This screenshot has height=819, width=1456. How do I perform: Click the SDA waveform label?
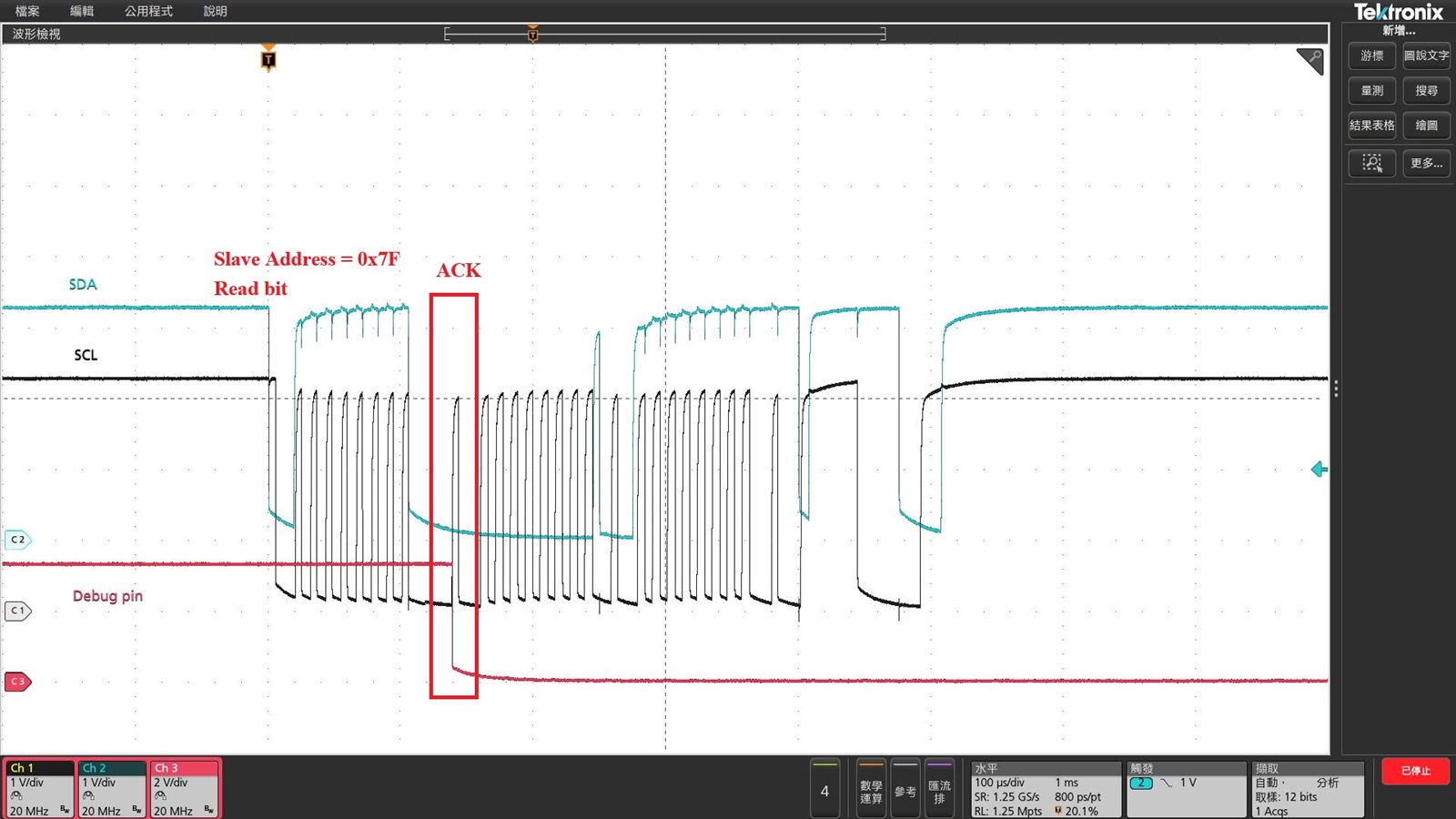pyautogui.click(x=83, y=285)
